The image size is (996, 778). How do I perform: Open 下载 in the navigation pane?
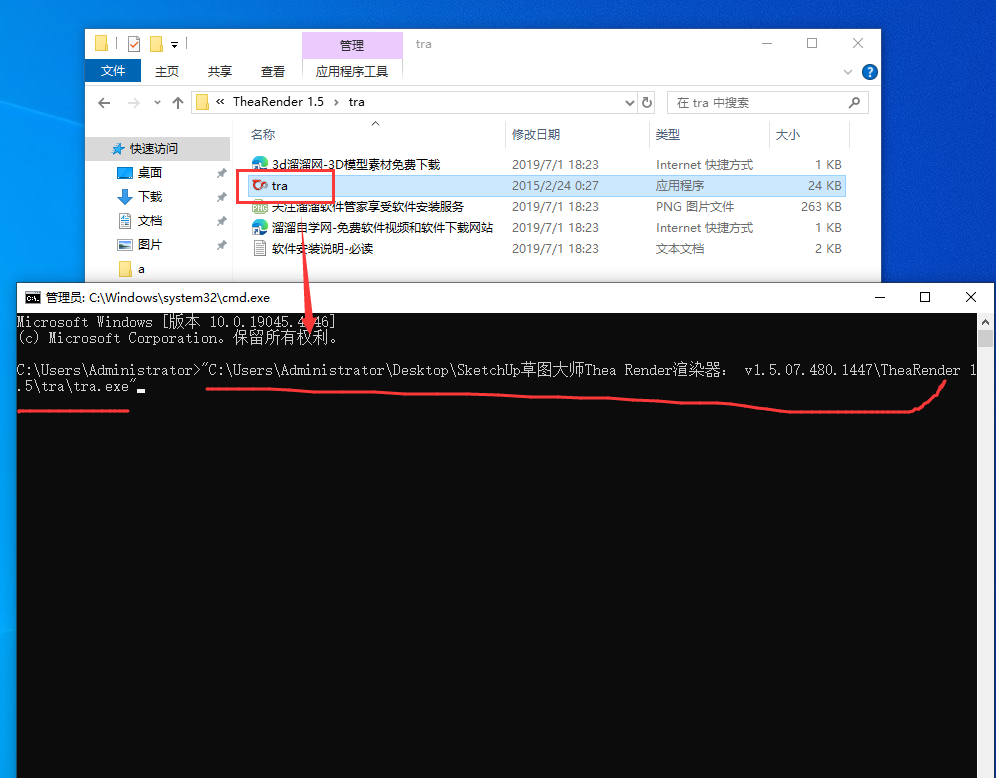click(x=150, y=197)
